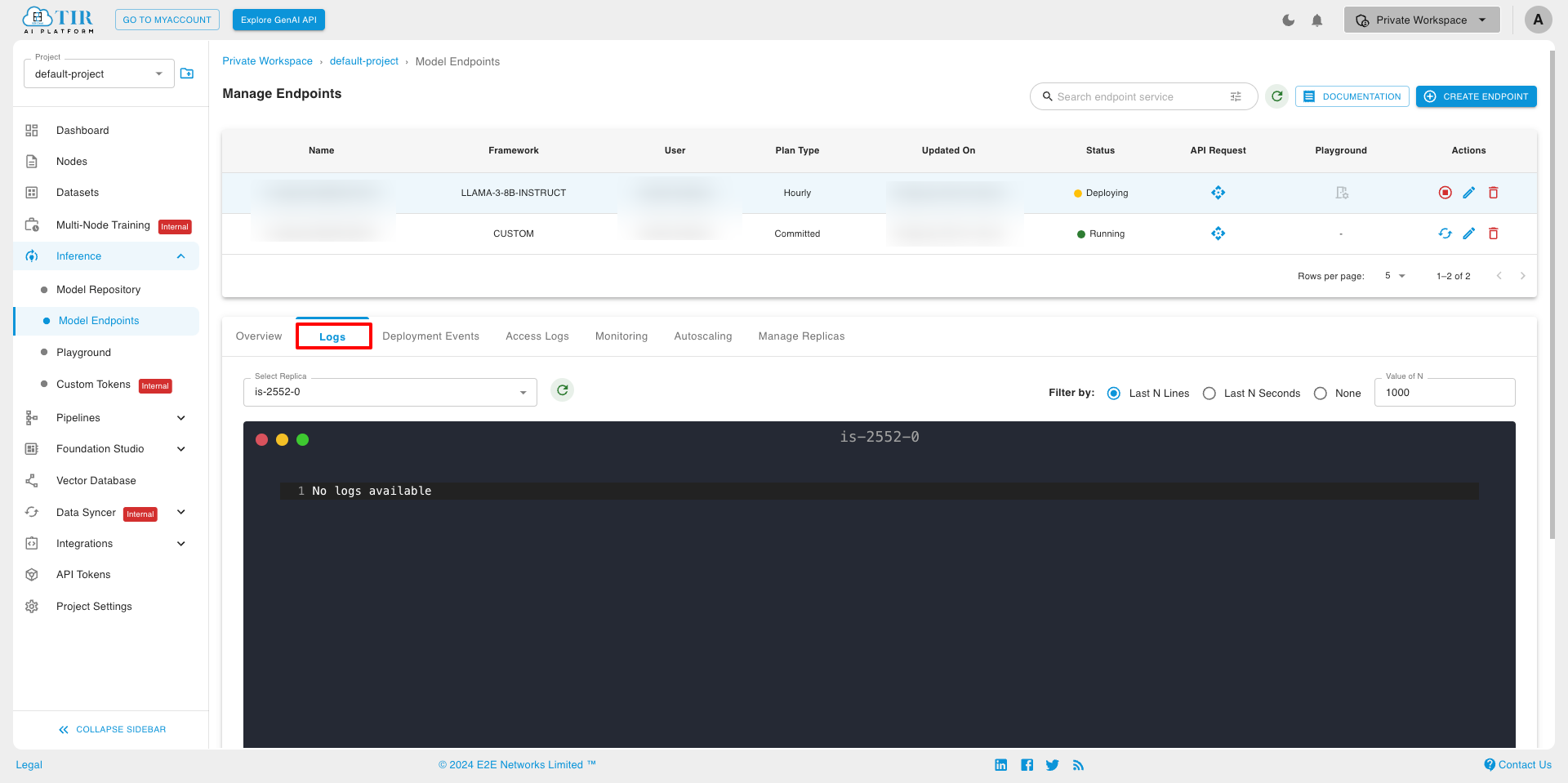Open Contact Us link
The image size is (1568, 783).
point(1517,765)
